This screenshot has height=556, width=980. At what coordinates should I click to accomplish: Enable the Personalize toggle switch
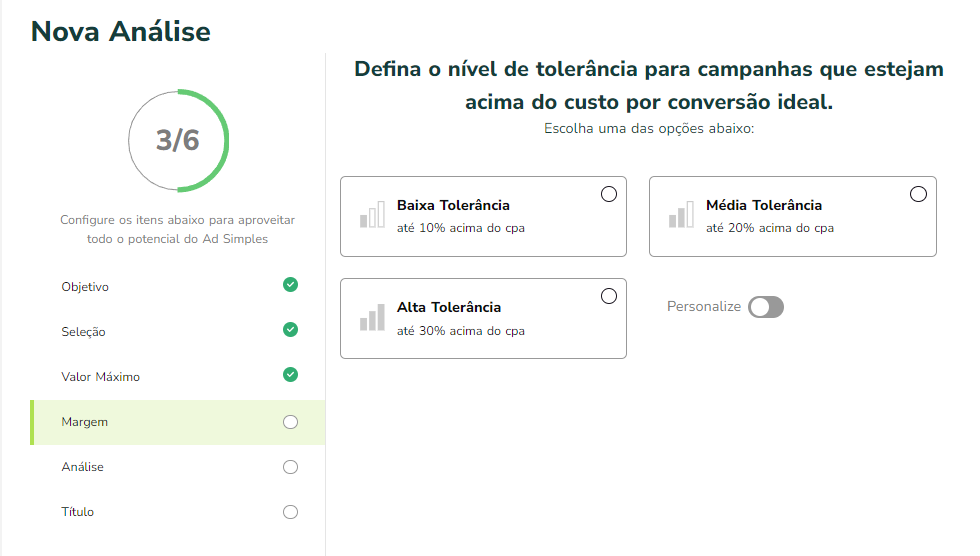coord(766,307)
